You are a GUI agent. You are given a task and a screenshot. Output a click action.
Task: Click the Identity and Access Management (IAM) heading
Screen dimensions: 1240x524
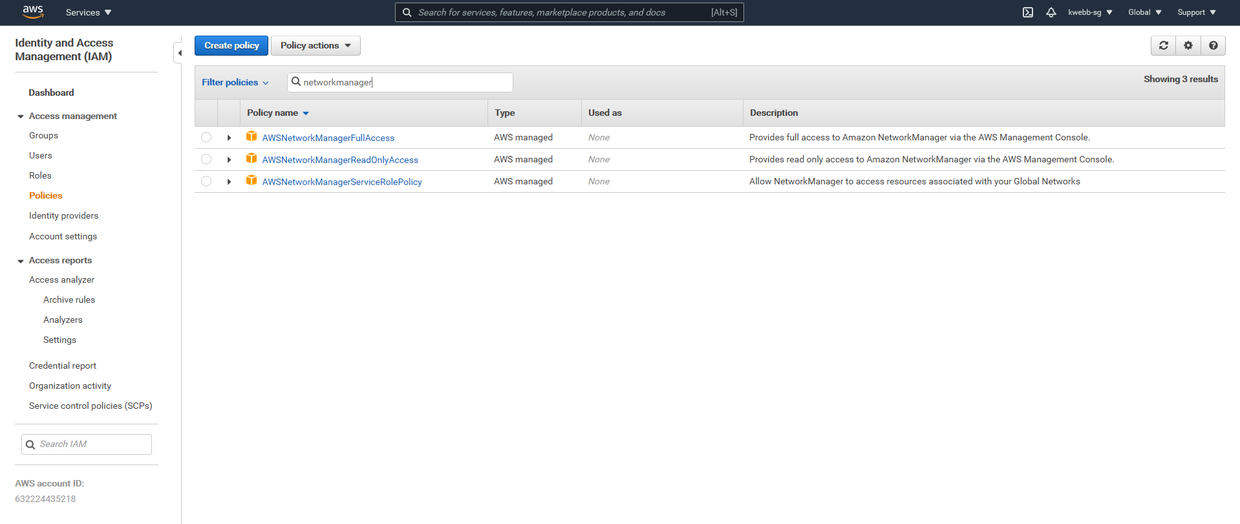64,49
